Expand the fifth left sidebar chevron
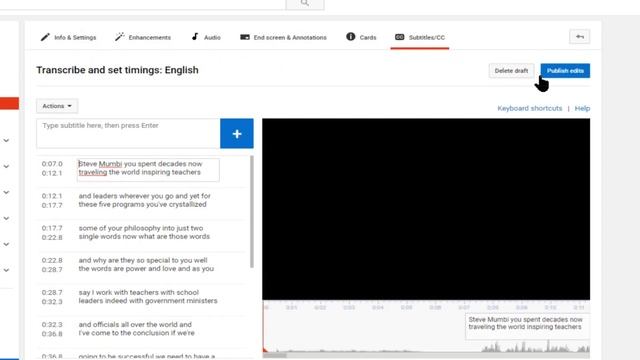Screen dimensions: 640x360 (6, 244)
